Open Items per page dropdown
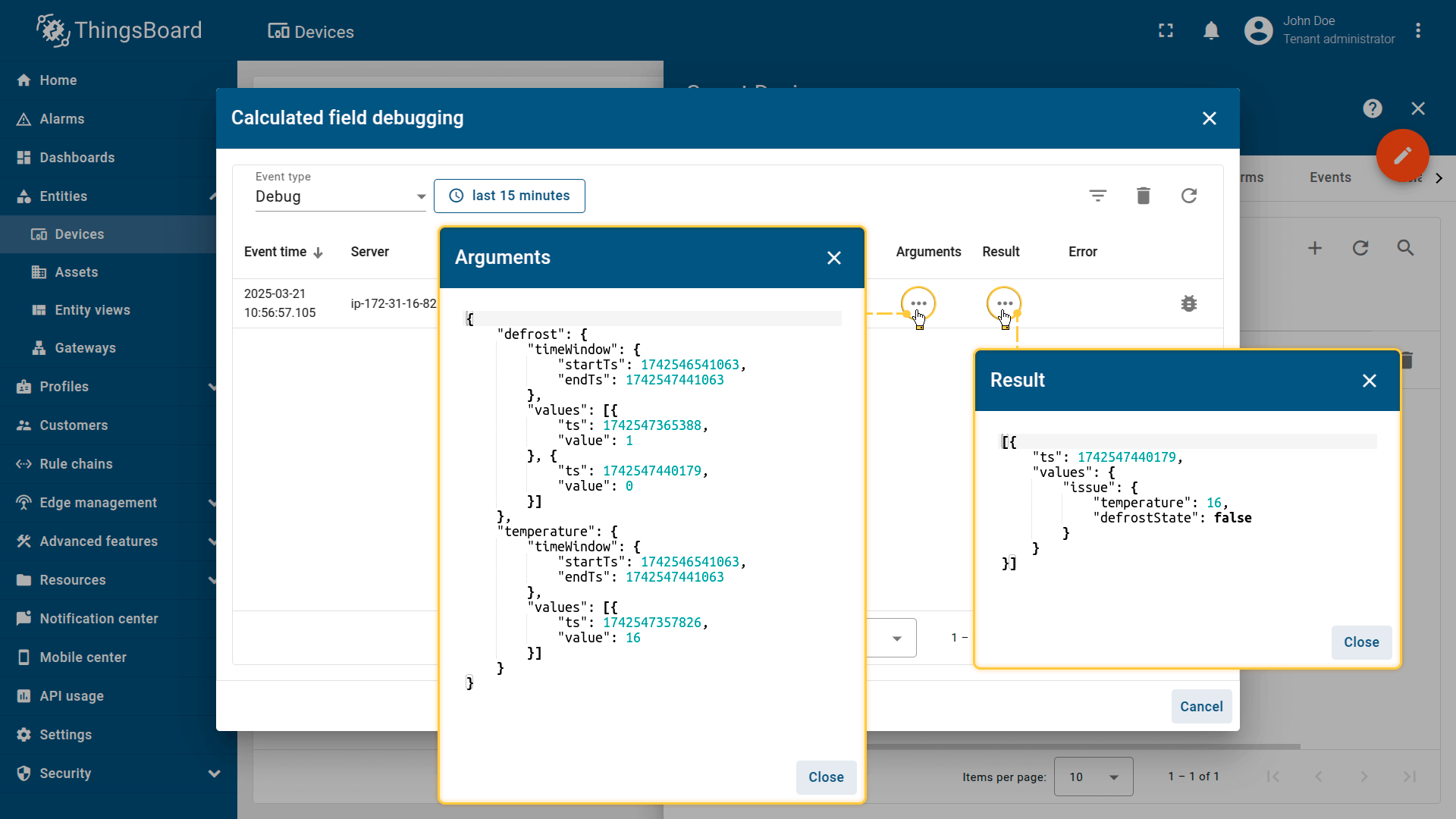The image size is (1456, 819). tap(1093, 777)
